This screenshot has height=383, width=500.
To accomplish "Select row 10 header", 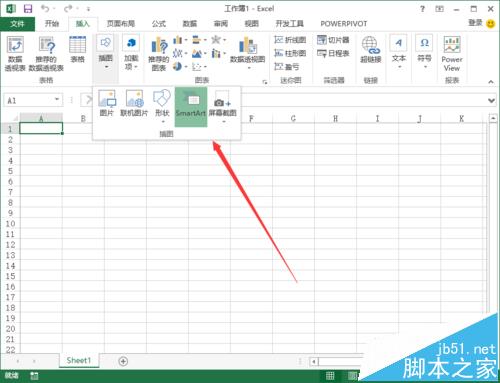I will pyautogui.click(x=10, y=224).
